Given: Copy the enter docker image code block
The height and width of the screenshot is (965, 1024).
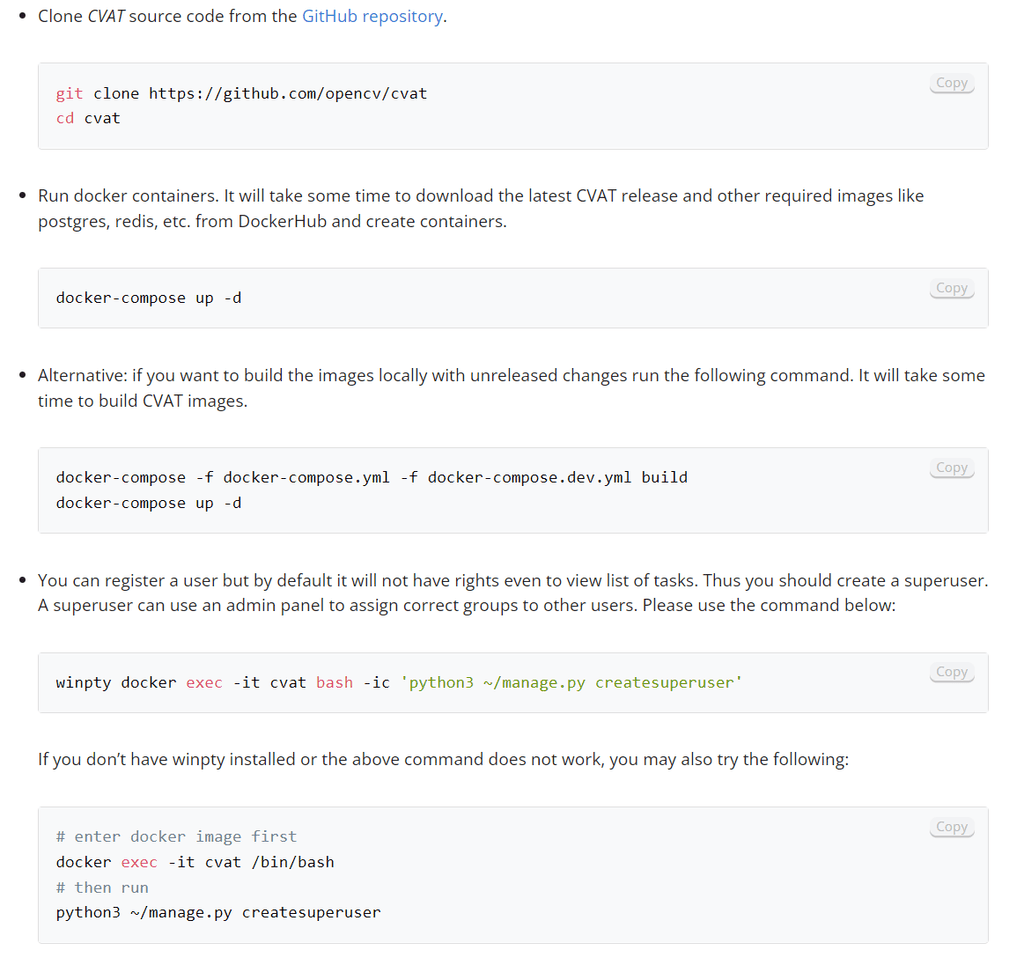Looking at the screenshot, I should tap(952, 827).
